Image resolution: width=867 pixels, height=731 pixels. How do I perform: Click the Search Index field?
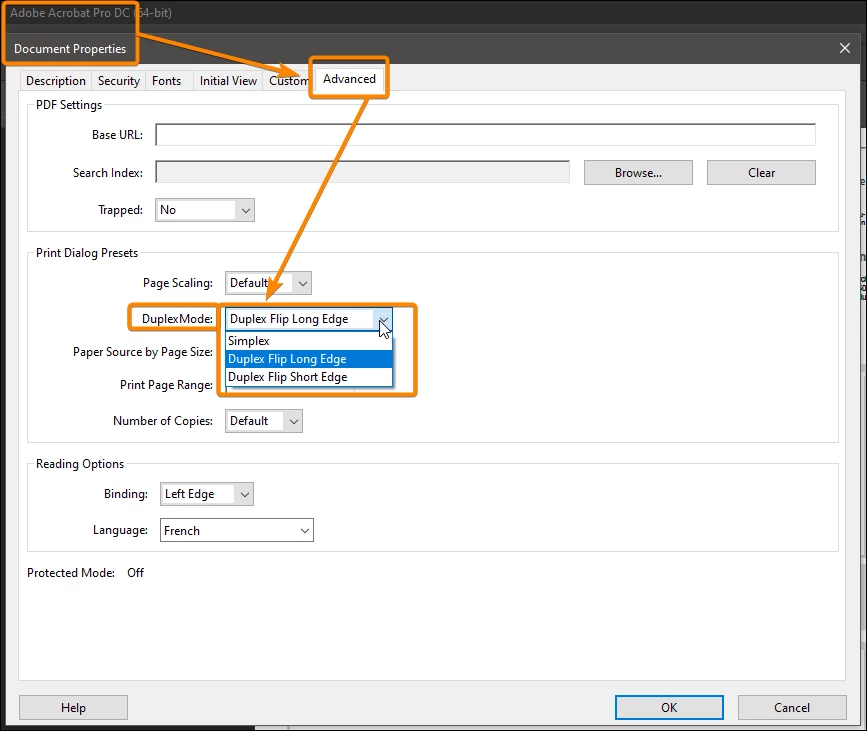pyautogui.click(x=363, y=173)
